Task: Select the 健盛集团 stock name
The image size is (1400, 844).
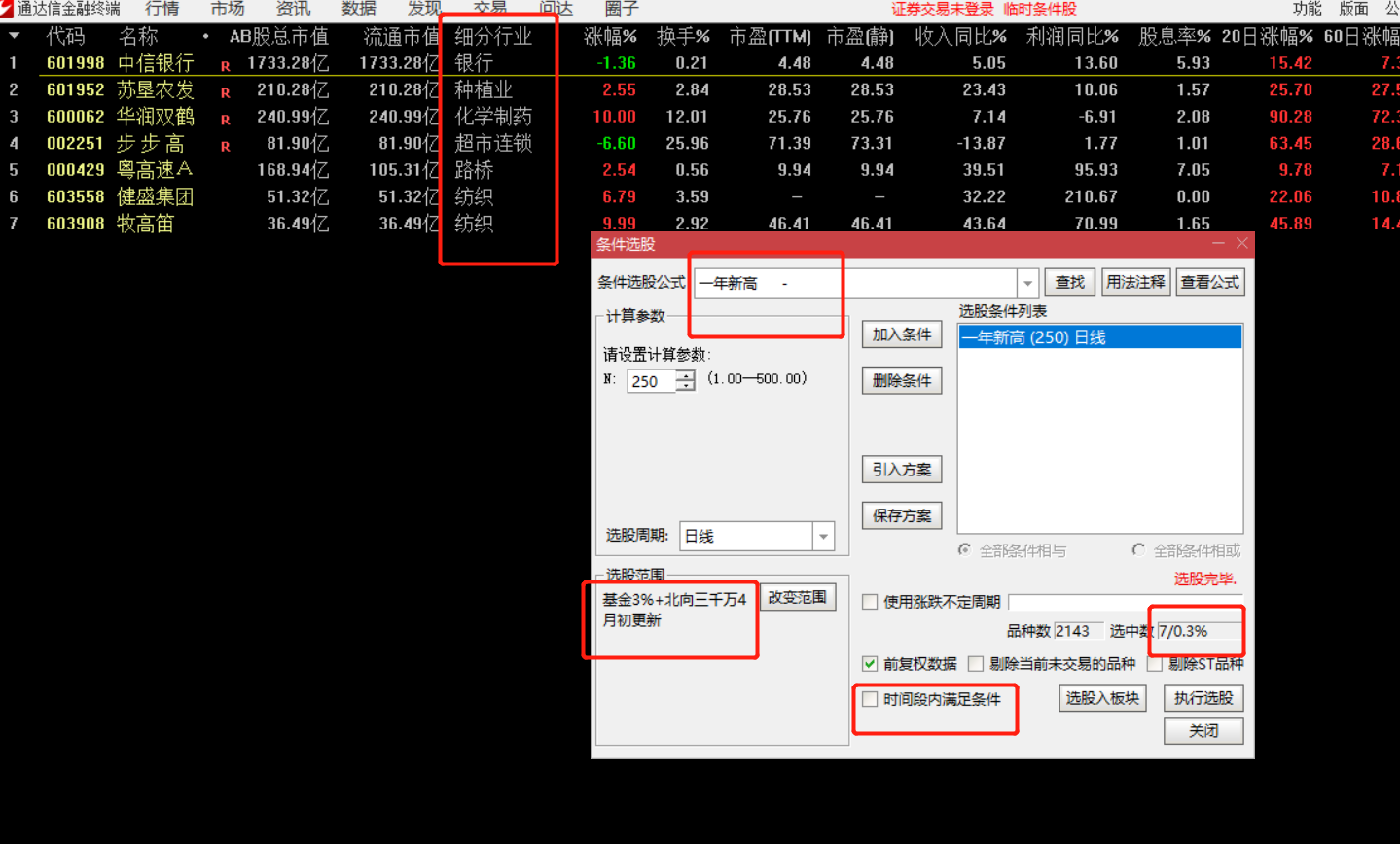Action: pyautogui.click(x=156, y=196)
